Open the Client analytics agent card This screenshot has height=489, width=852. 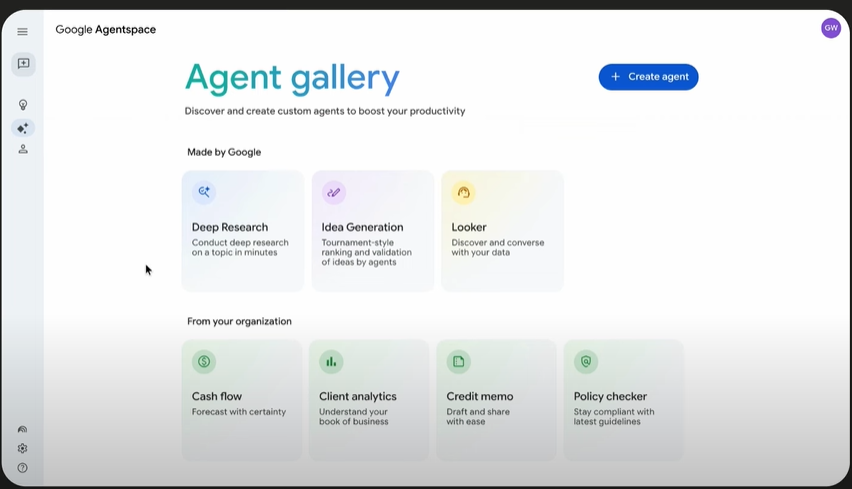(x=369, y=400)
